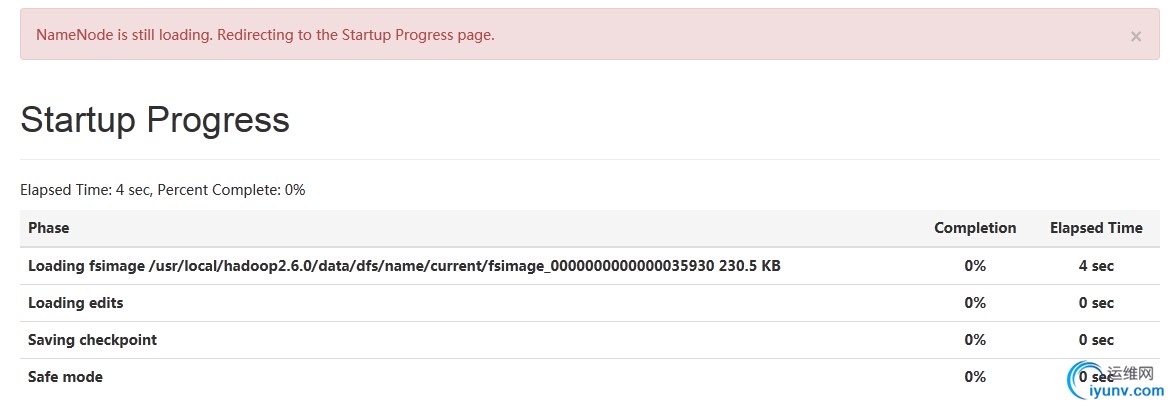This screenshot has height=407, width=1170.
Task: Select the Loading edits phase row
Action: point(590,303)
